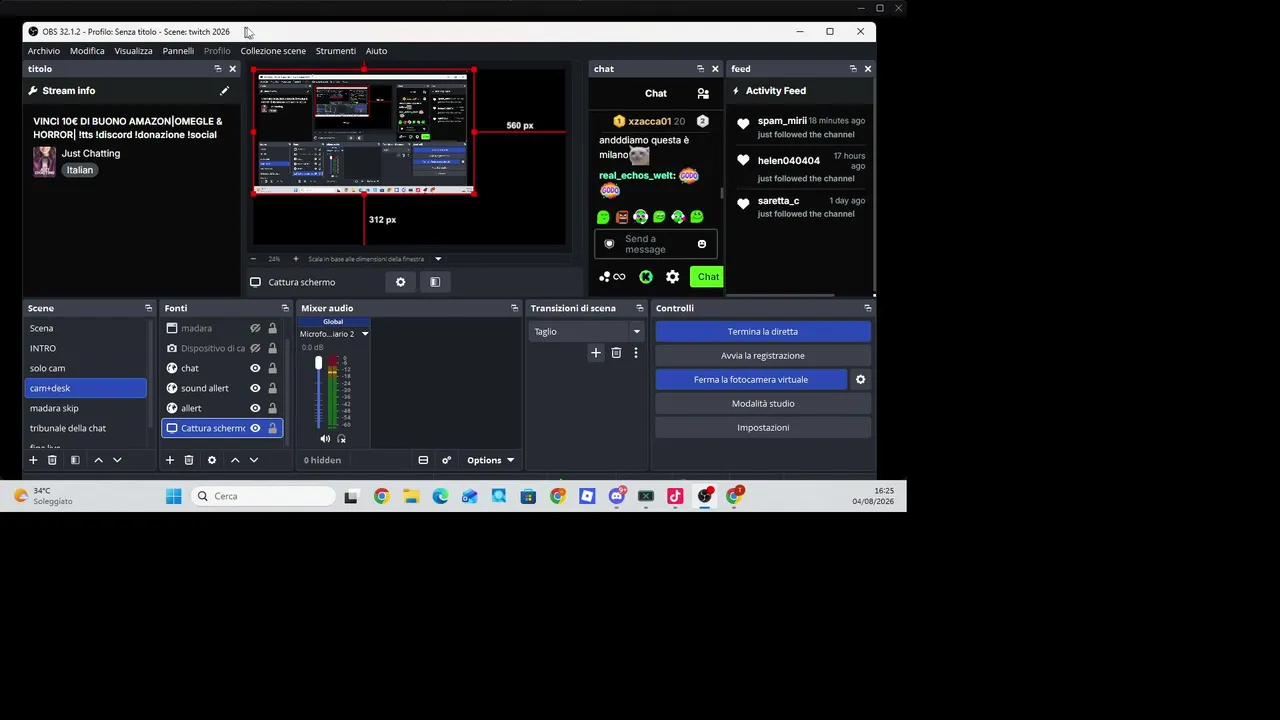Open Windows Start button on taskbar
Image resolution: width=1280 pixels, height=720 pixels.
174,496
